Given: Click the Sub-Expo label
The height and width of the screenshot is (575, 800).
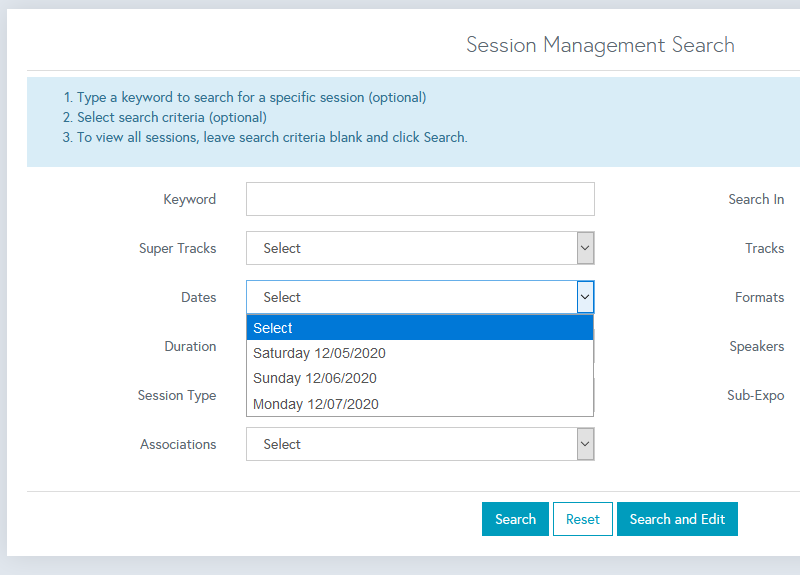Looking at the screenshot, I should pos(755,395).
